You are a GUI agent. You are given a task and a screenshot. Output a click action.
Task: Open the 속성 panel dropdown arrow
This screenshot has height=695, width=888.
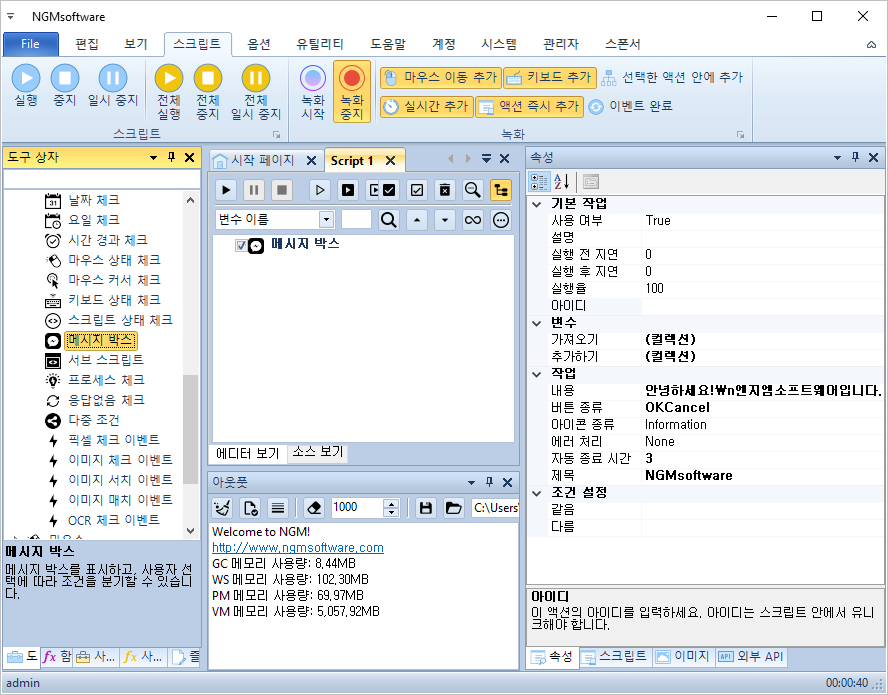(x=837, y=157)
